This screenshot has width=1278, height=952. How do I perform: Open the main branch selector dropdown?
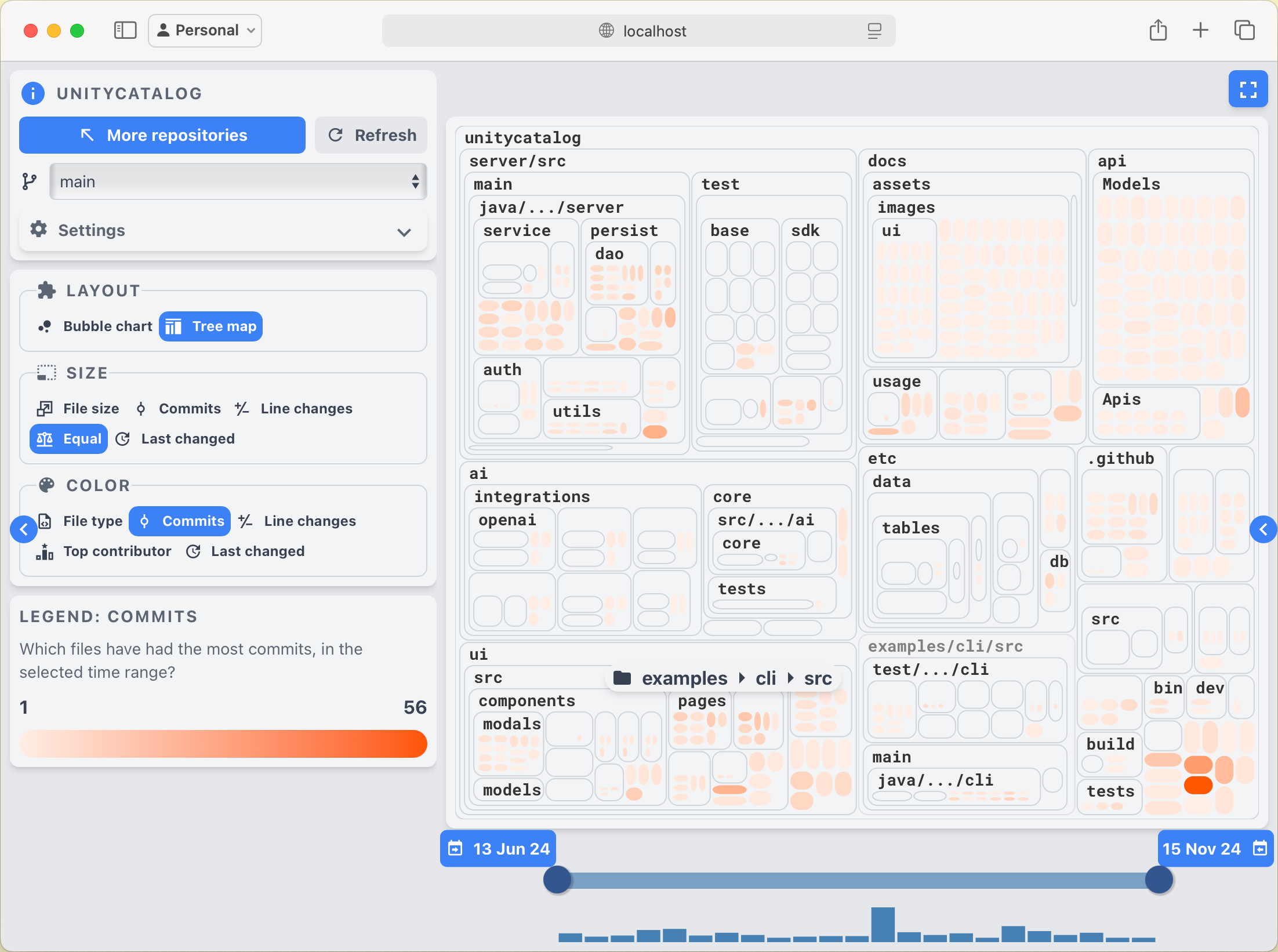[238, 181]
